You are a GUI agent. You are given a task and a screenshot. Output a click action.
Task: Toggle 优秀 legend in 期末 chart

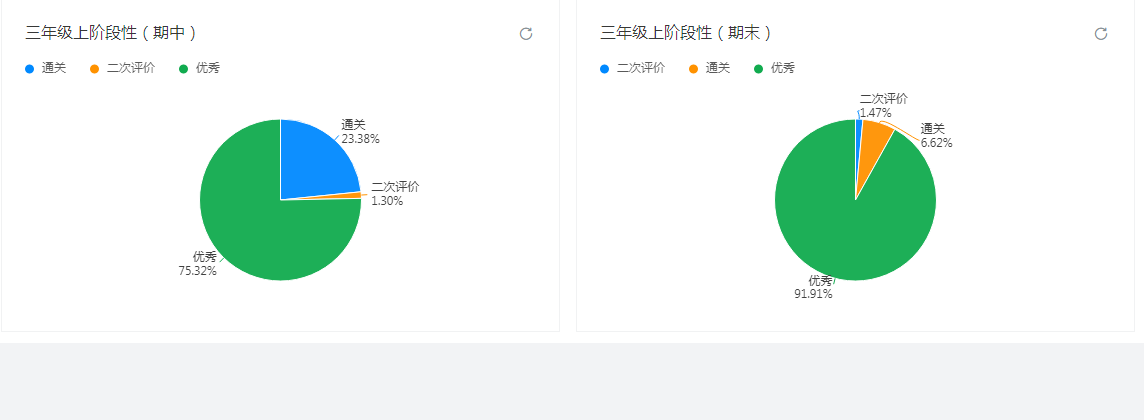coord(774,68)
